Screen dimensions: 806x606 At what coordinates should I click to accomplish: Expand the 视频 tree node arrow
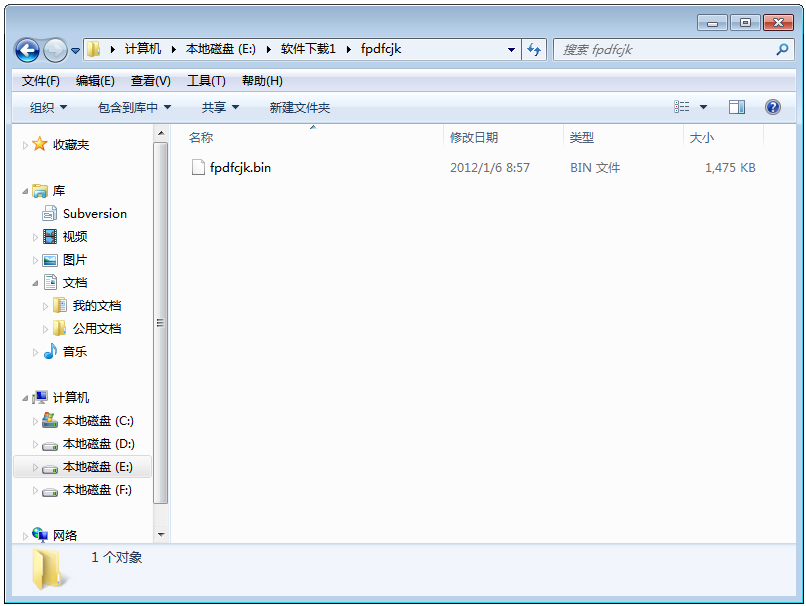tap(35, 237)
